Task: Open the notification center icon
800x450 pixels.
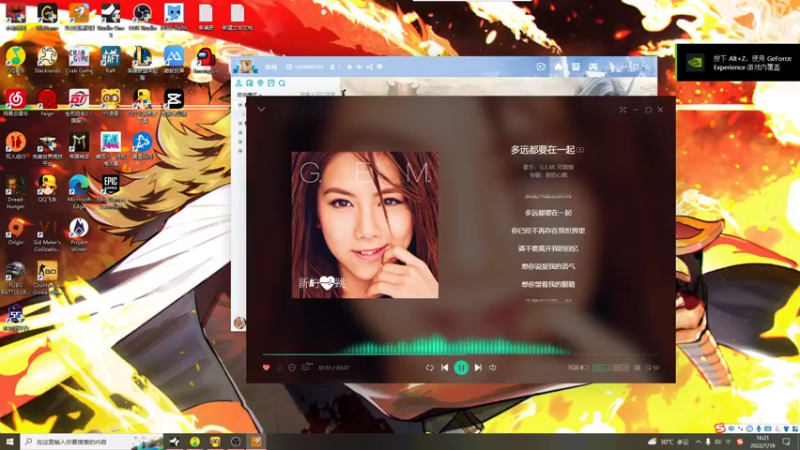Action: [786, 442]
